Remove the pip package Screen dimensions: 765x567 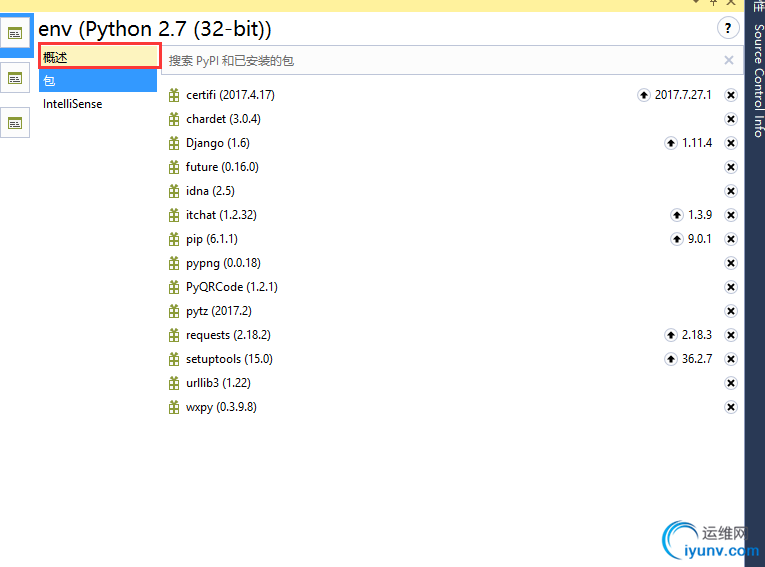(730, 239)
